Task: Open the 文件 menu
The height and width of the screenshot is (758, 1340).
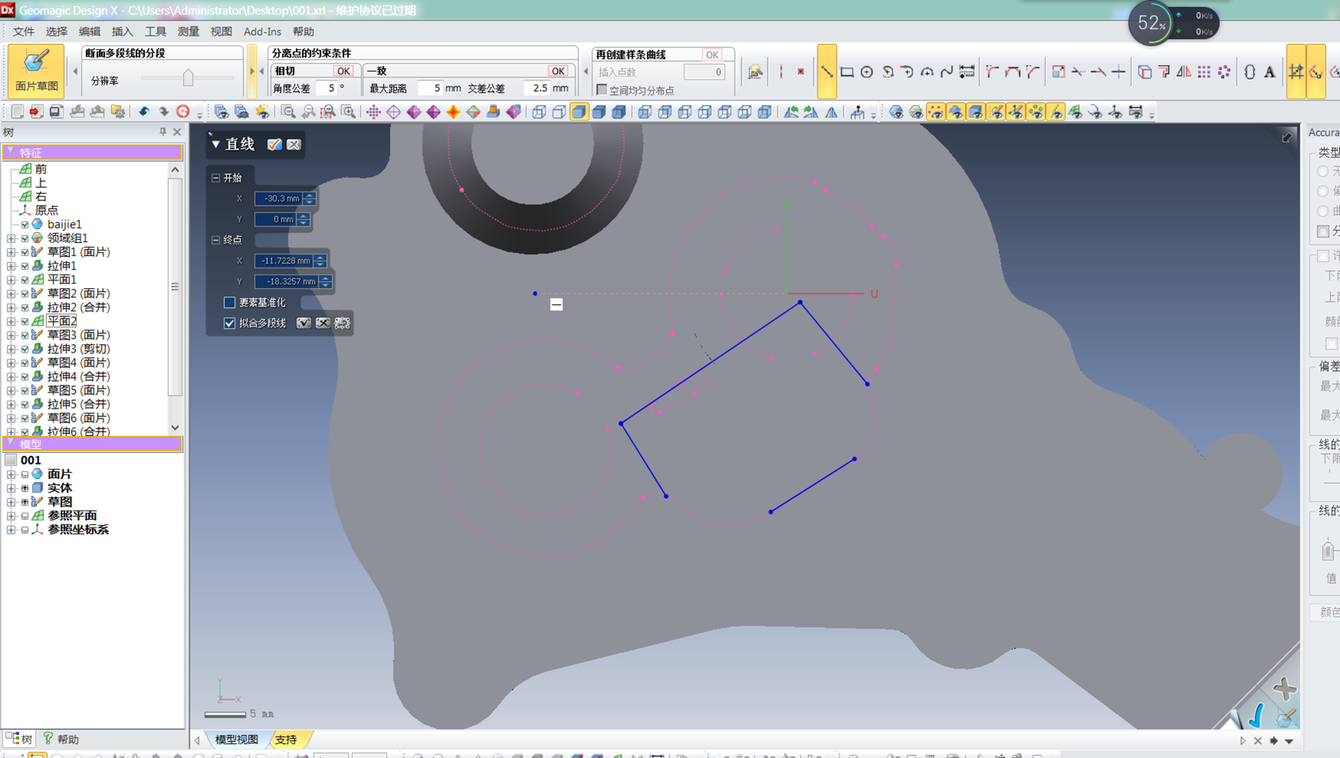Action: tap(24, 32)
